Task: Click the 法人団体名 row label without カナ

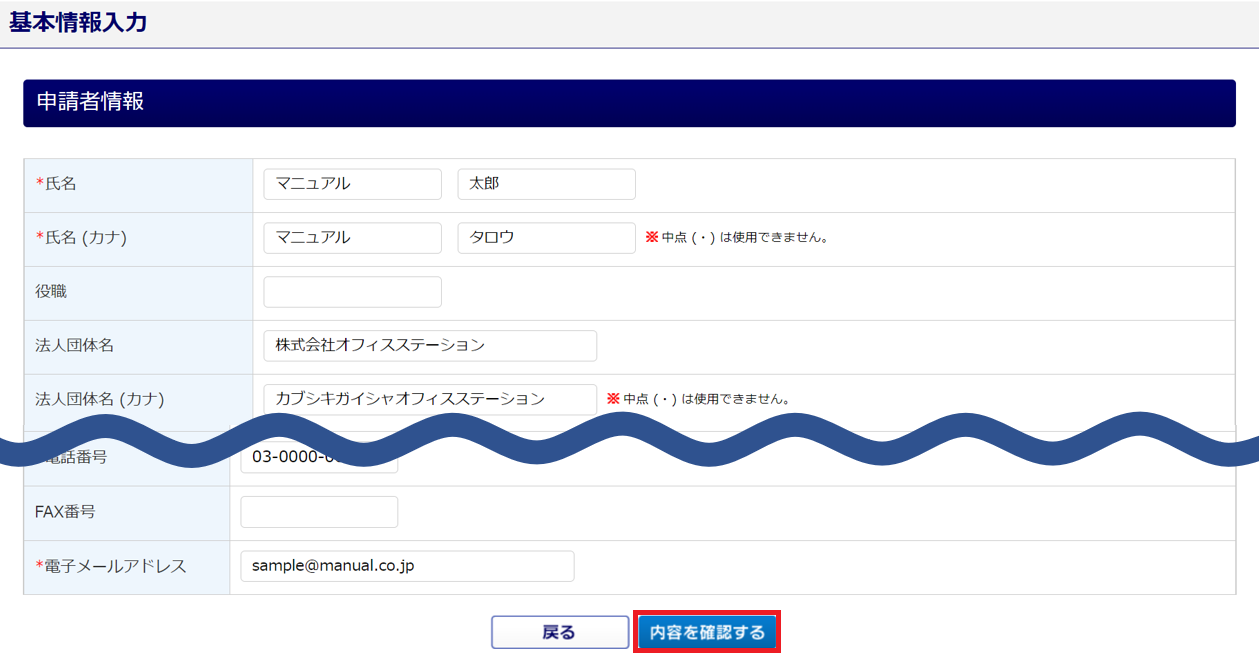Action: (75, 346)
